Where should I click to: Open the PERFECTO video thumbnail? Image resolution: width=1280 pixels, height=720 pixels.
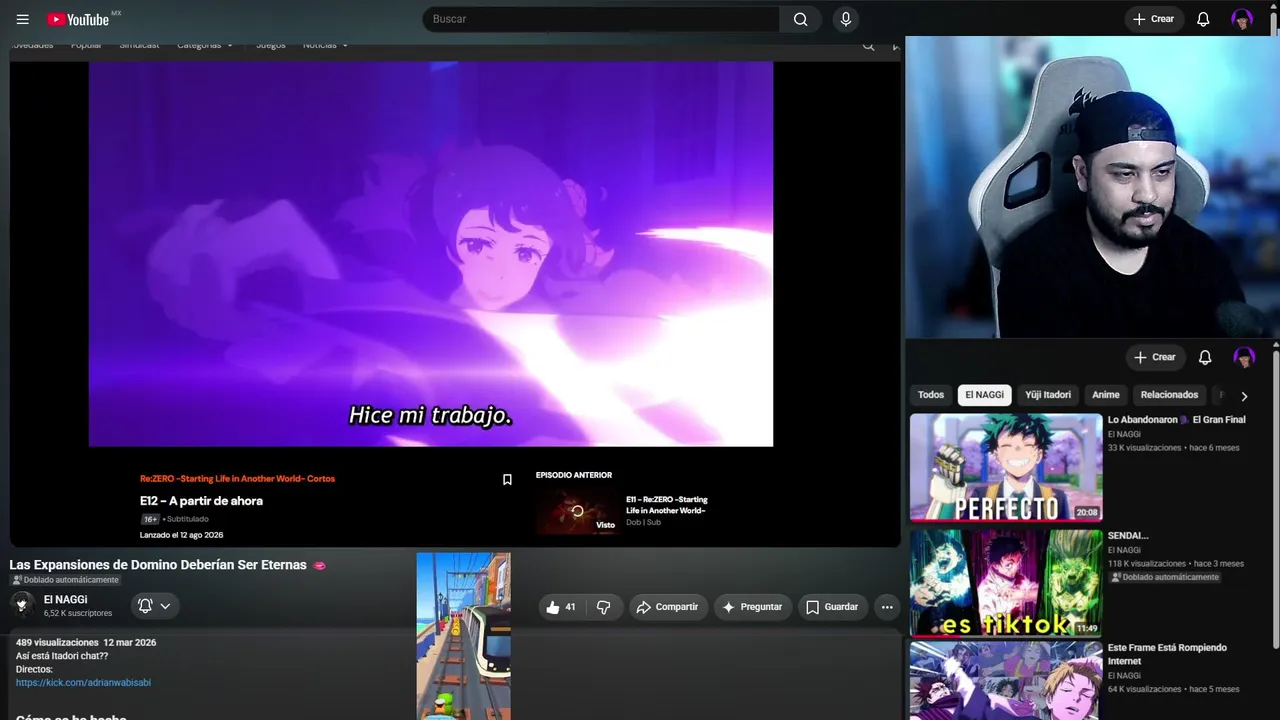tap(1006, 468)
